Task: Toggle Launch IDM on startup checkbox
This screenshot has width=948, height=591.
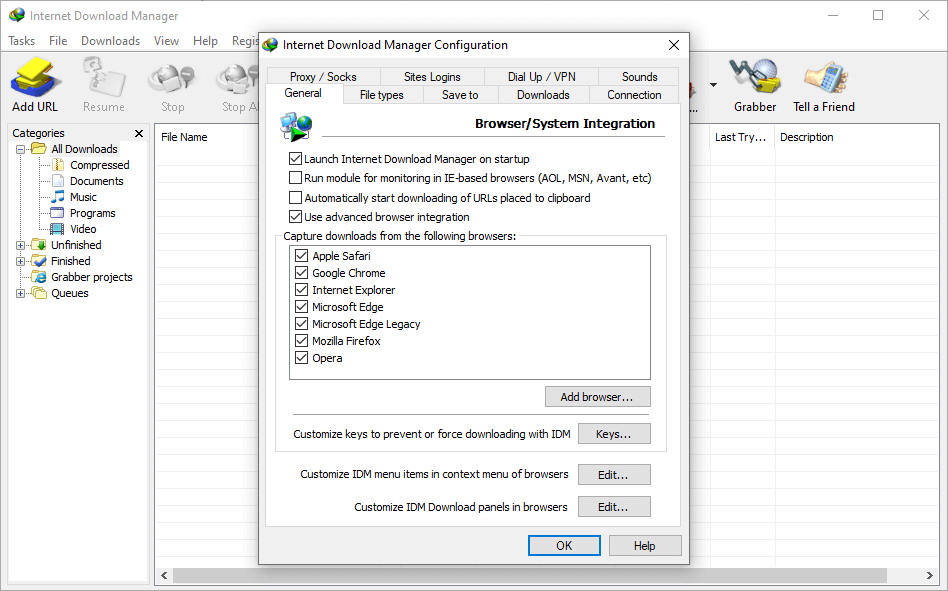Action: (295, 159)
